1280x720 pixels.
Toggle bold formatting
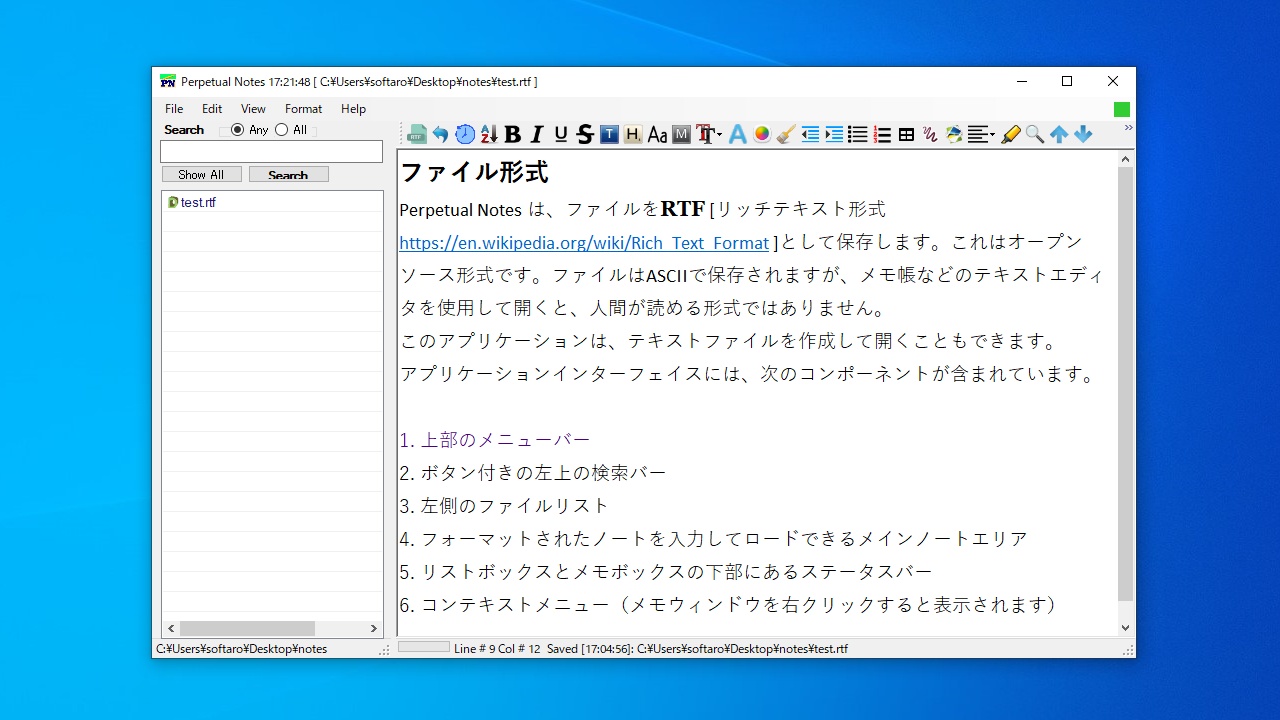click(513, 134)
